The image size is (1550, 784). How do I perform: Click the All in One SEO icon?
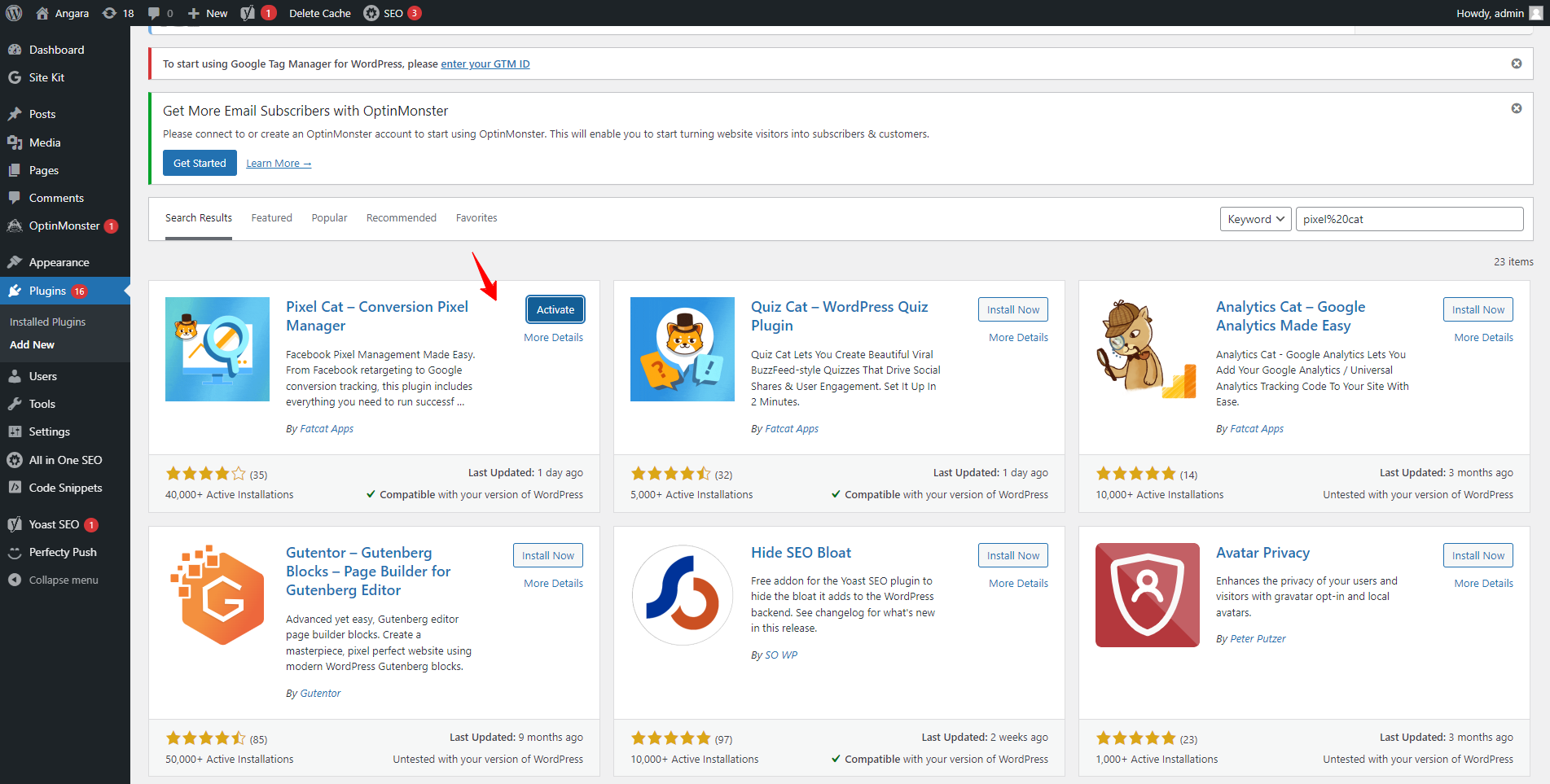[15, 460]
